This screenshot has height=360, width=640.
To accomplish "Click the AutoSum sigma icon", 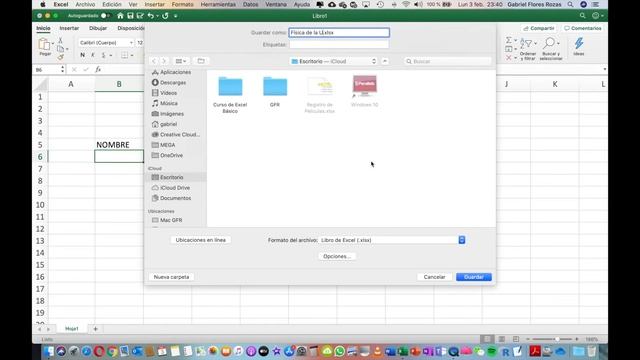I will pos(509,40).
